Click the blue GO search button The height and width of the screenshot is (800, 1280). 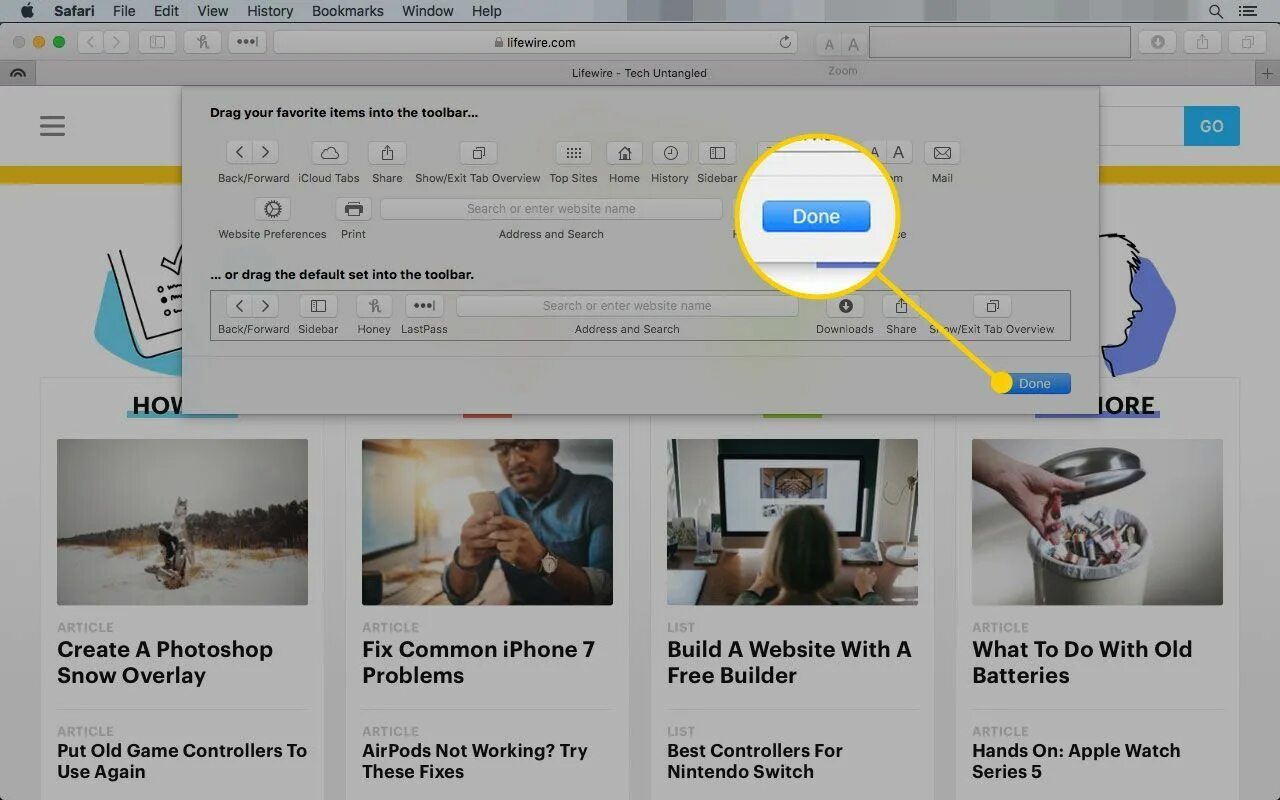[1212, 126]
